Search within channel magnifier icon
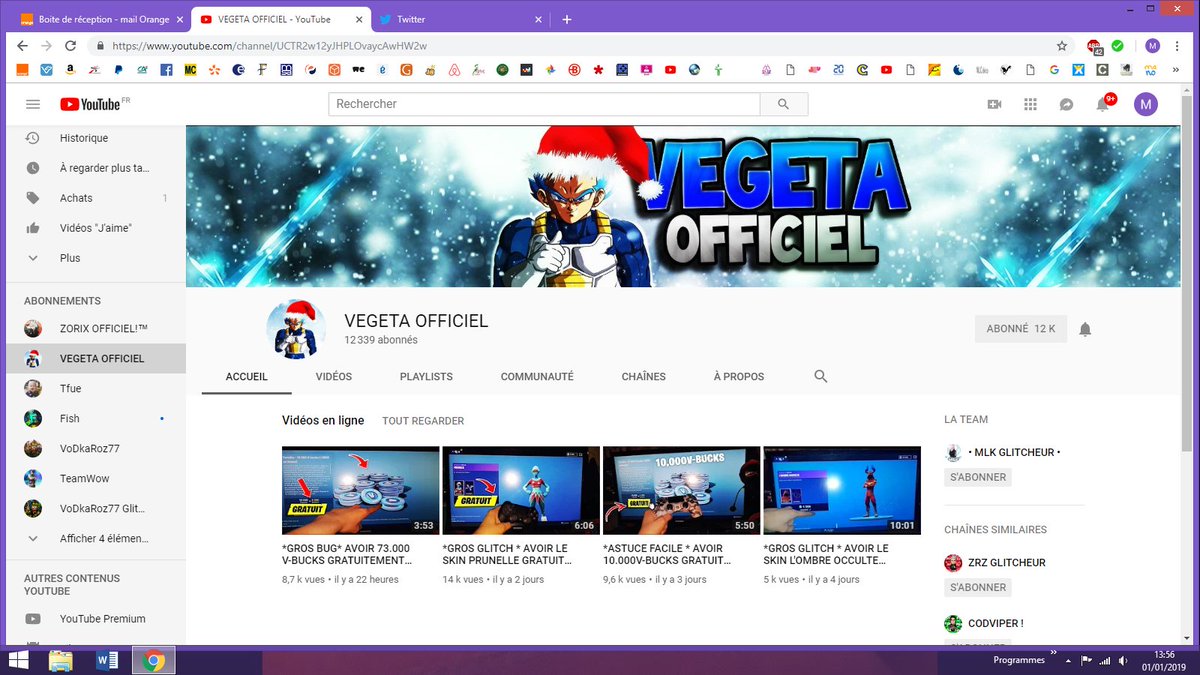Viewport: 1200px width, 675px height. (x=821, y=377)
